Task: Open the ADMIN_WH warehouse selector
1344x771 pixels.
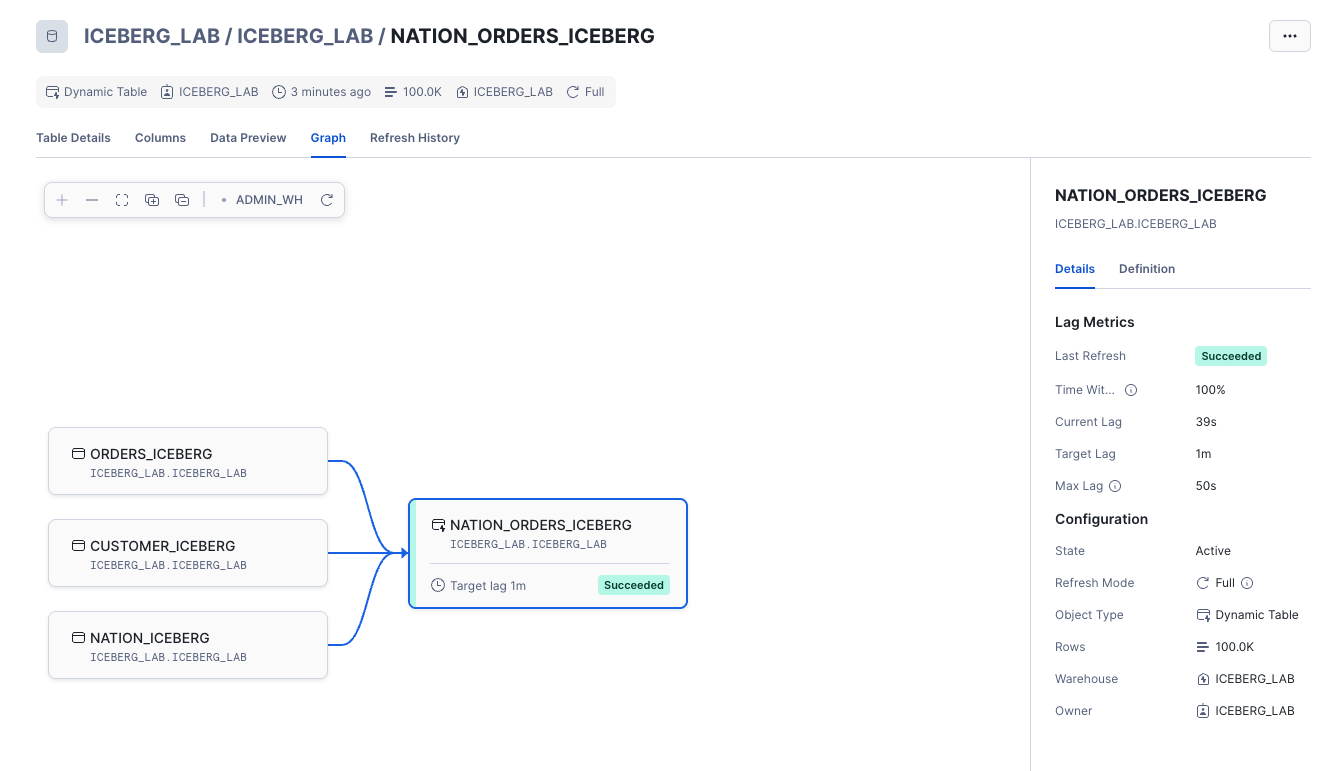Action: tap(262, 200)
